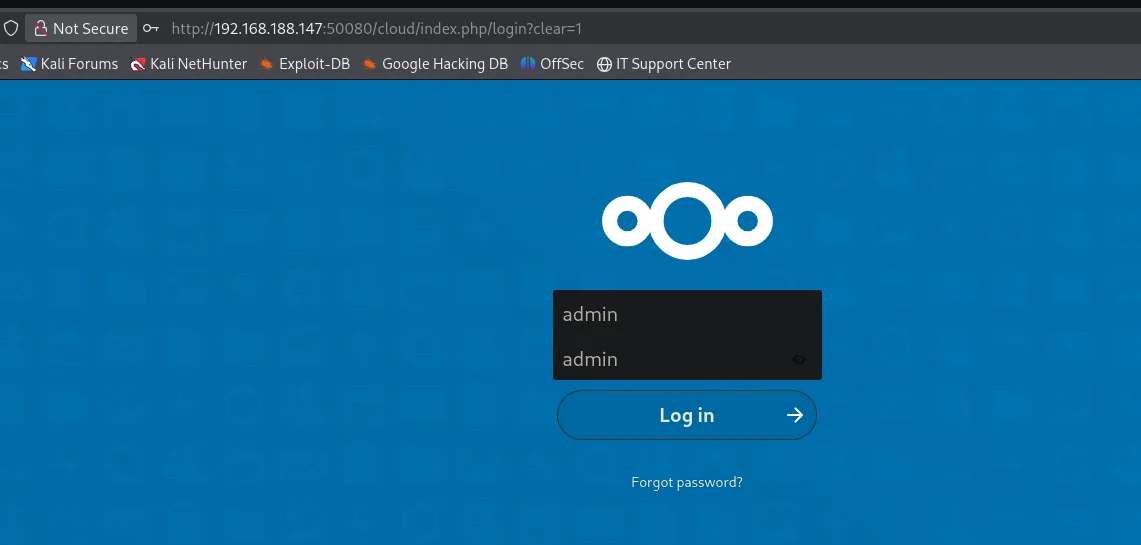Screen dimensions: 1141x545
Task: Focus the username field containing admin
Action: click(x=687, y=314)
